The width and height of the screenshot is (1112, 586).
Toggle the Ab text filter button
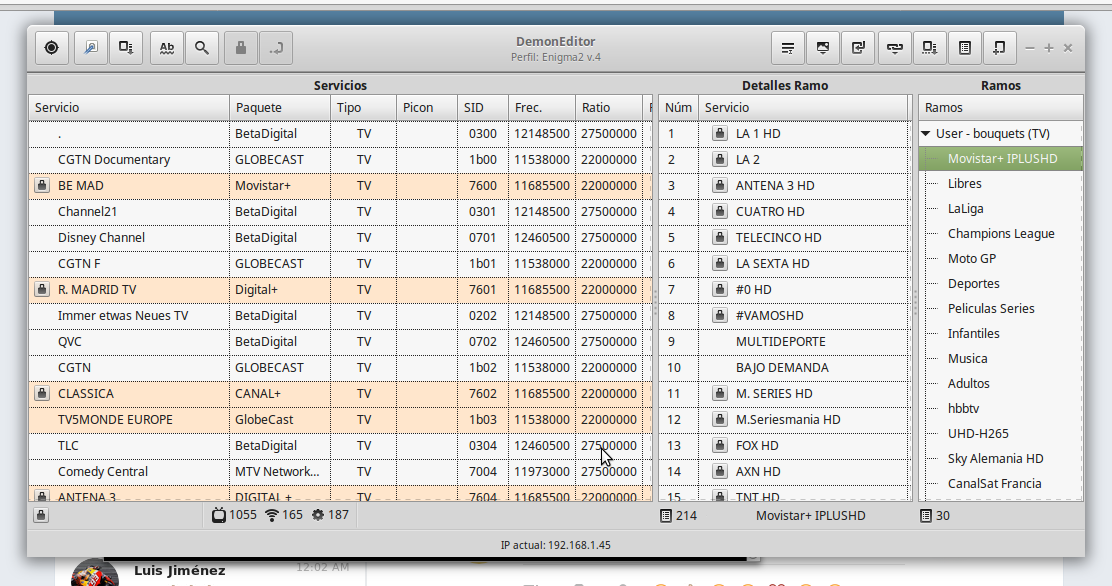click(x=167, y=48)
